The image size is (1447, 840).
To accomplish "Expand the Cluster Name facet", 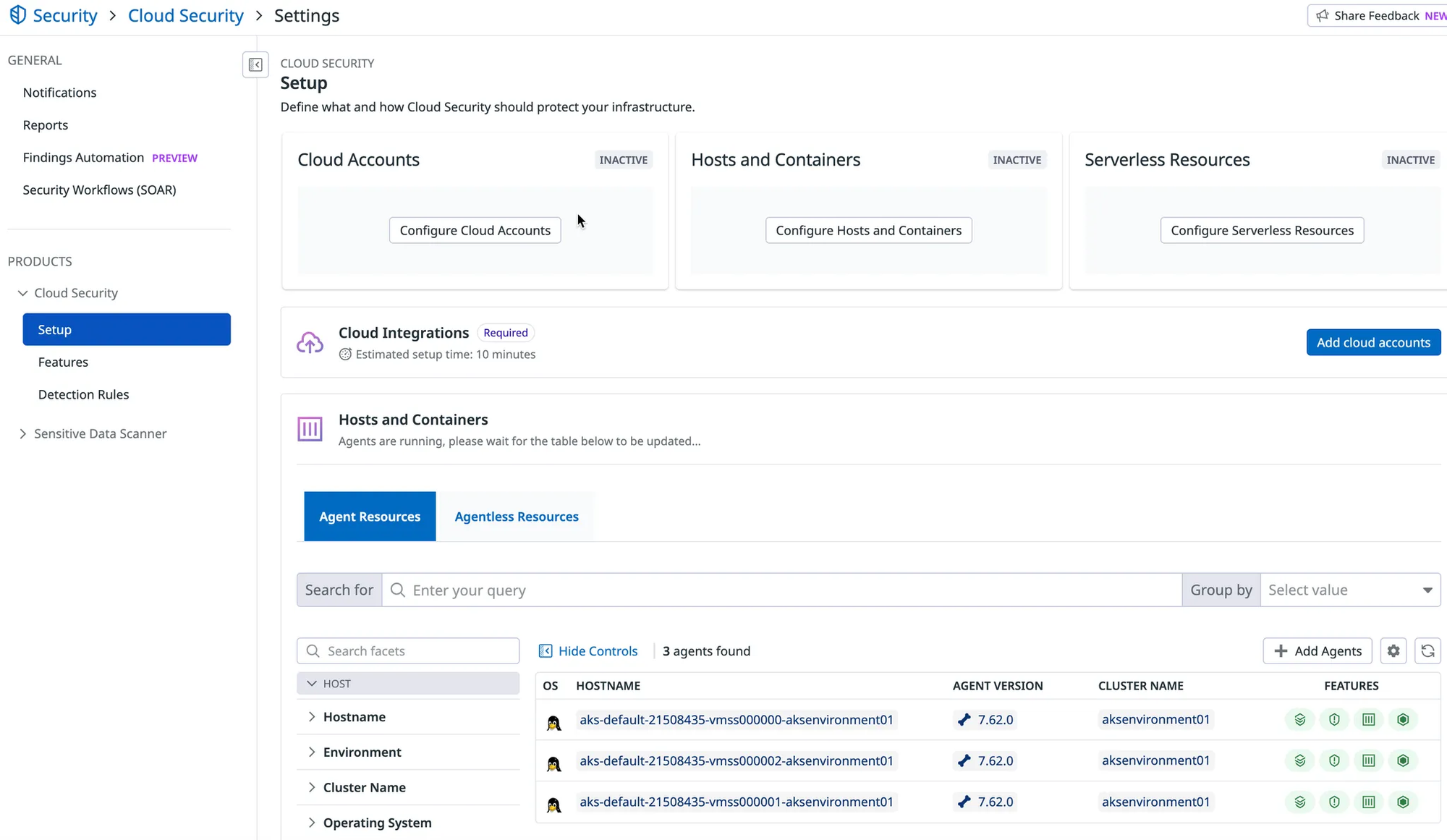I will (x=312, y=787).
